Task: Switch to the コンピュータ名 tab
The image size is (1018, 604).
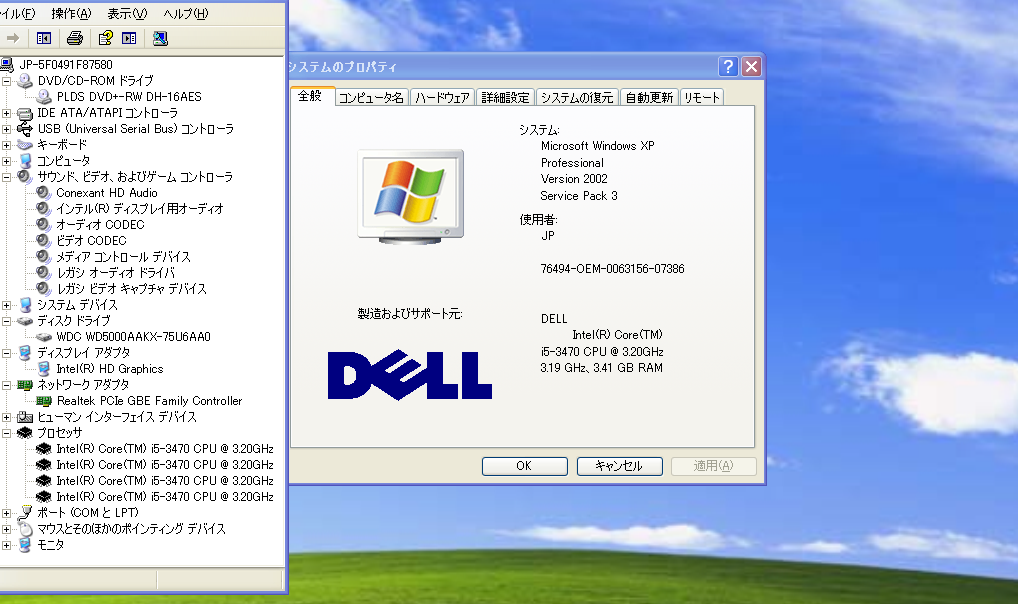Action: 371,98
